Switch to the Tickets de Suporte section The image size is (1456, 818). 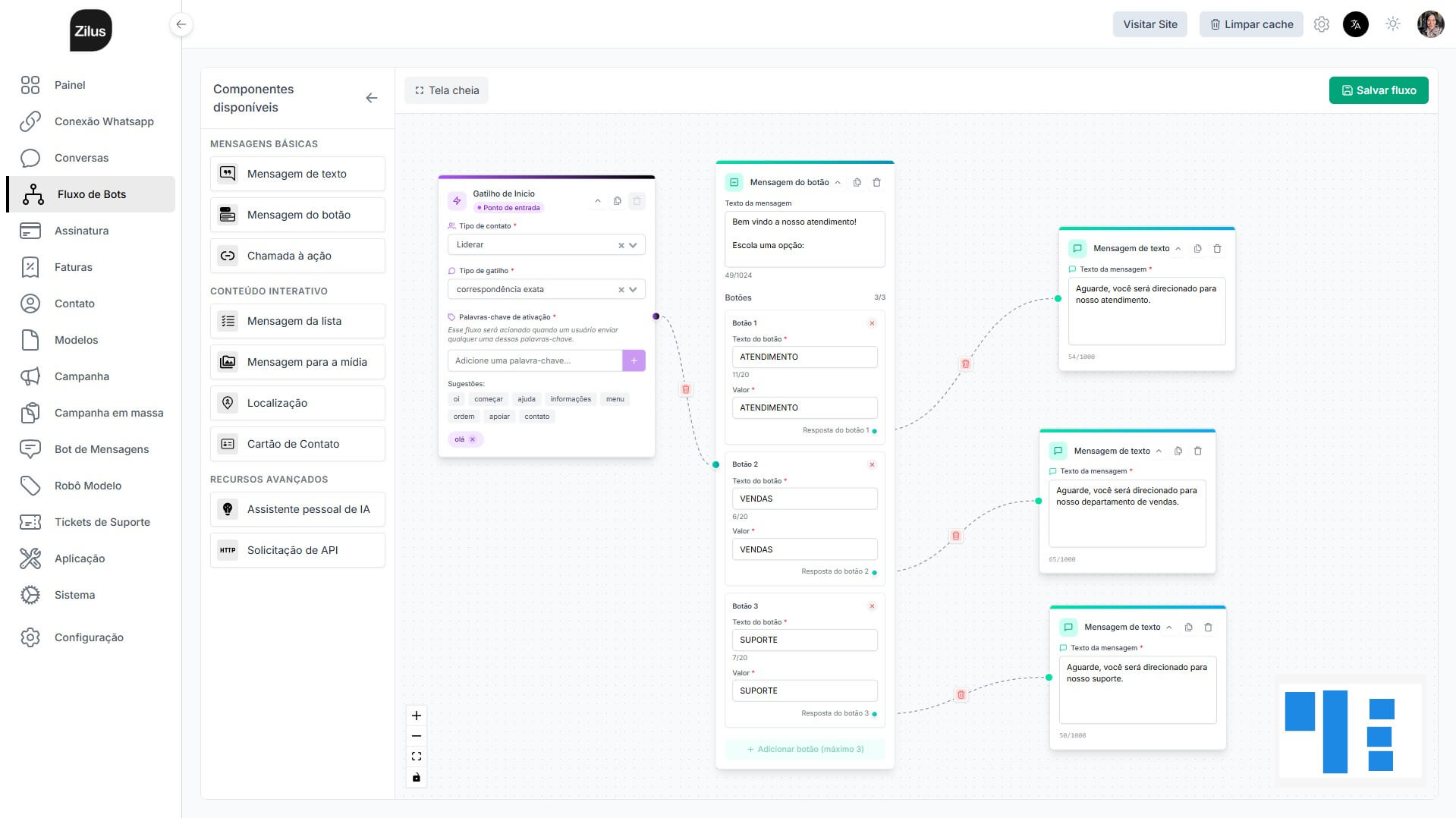pyautogui.click(x=102, y=522)
